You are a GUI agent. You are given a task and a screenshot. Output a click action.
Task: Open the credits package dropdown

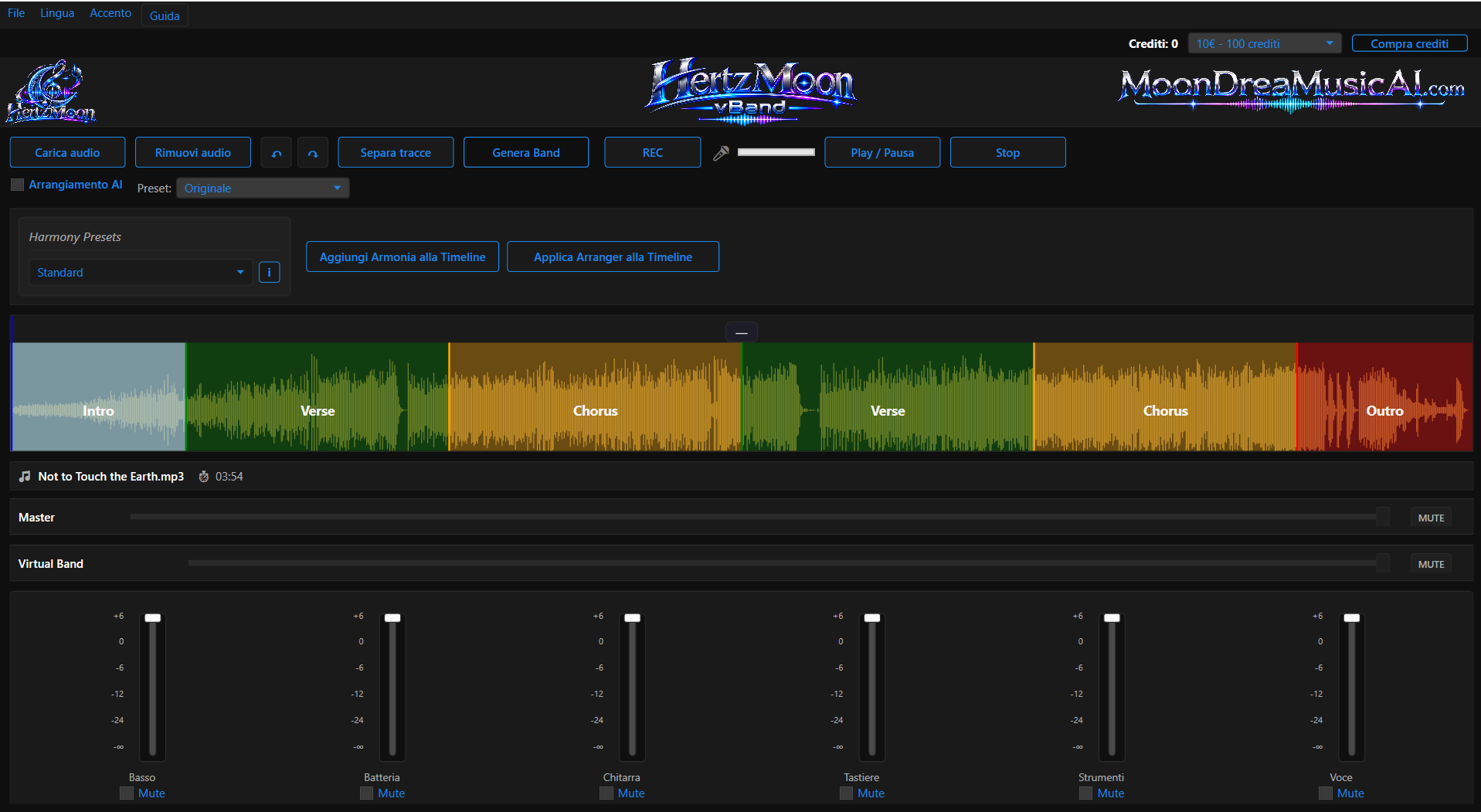click(x=1264, y=43)
